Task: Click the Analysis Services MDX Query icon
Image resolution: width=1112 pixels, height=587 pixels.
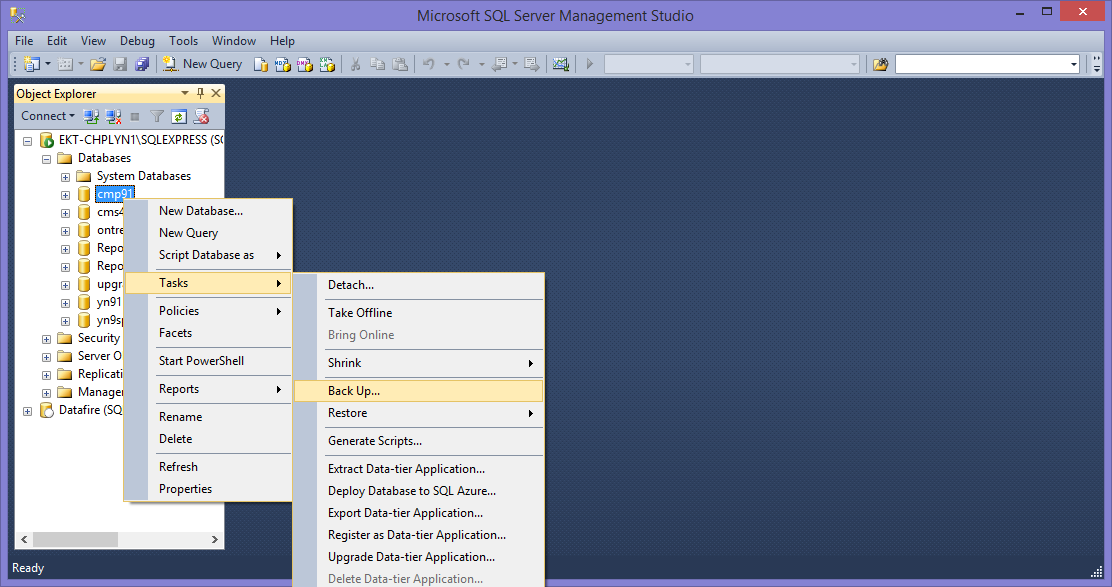Action: (283, 65)
